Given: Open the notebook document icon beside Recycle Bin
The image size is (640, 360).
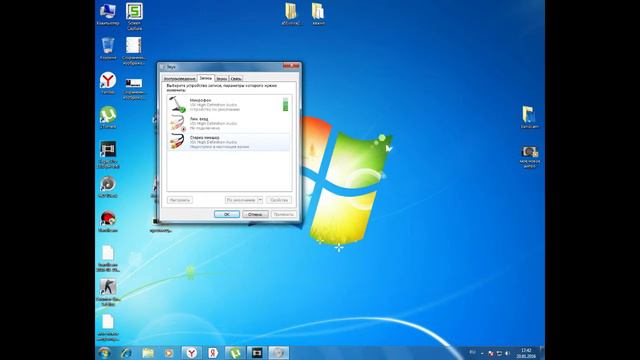Looking at the screenshot, I should tap(133, 51).
